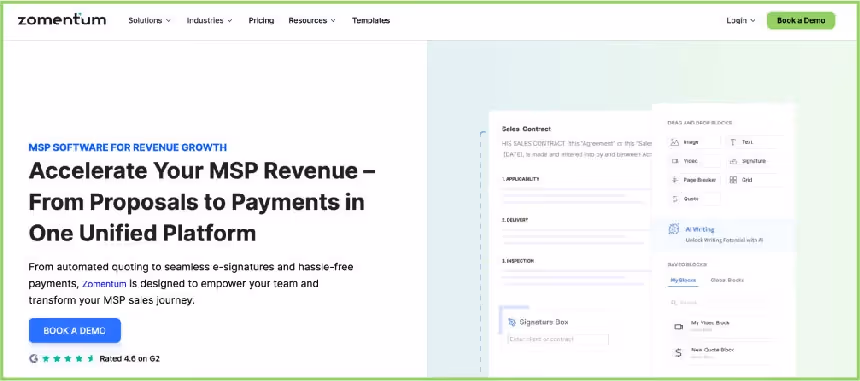Open the Login dropdown
Screen dimensions: 860x381
pyautogui.click(x=741, y=20)
